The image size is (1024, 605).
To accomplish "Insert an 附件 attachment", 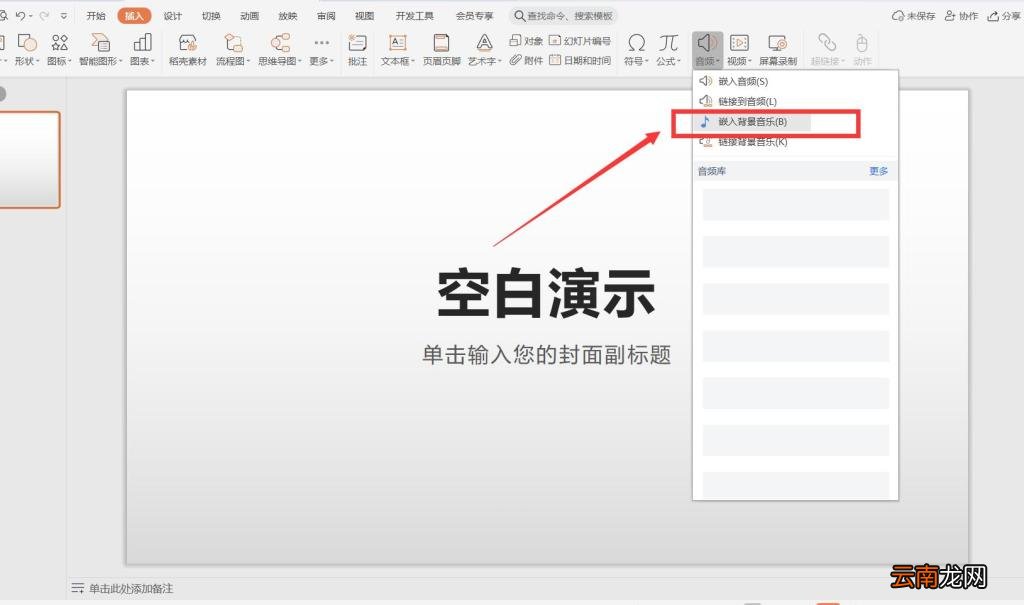I will pos(526,60).
